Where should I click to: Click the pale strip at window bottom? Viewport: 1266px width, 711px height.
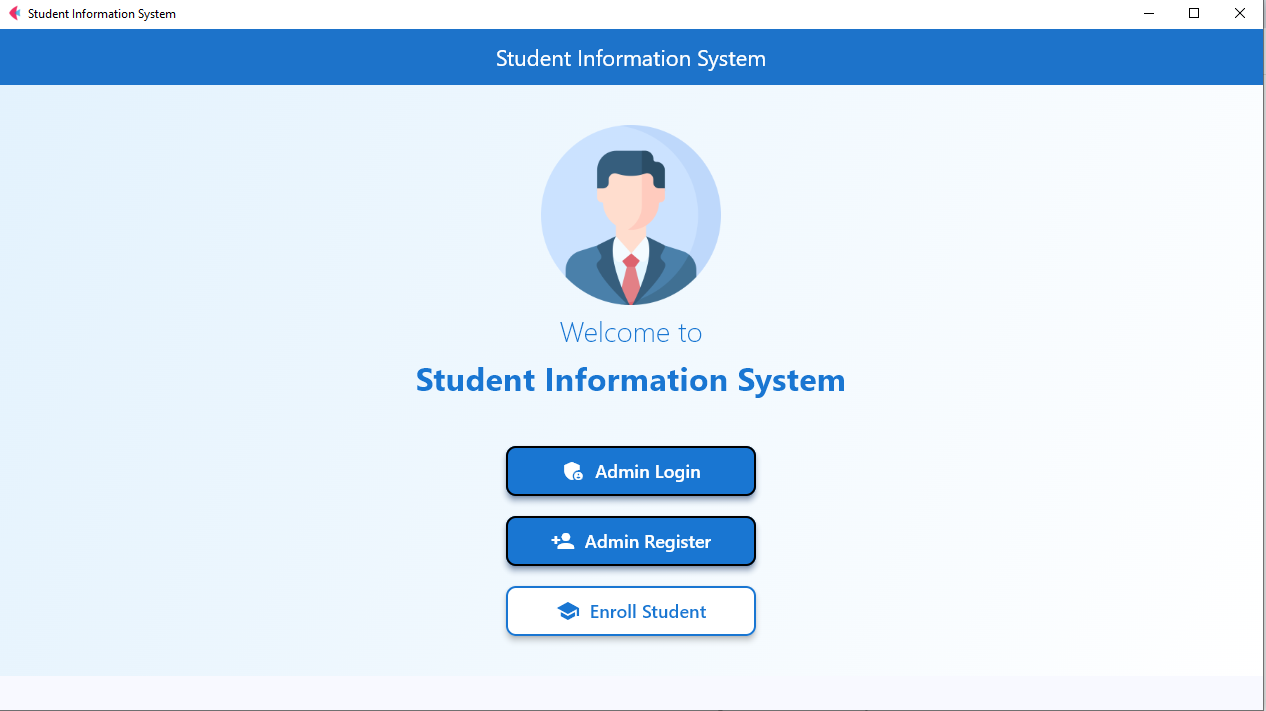(x=631, y=692)
